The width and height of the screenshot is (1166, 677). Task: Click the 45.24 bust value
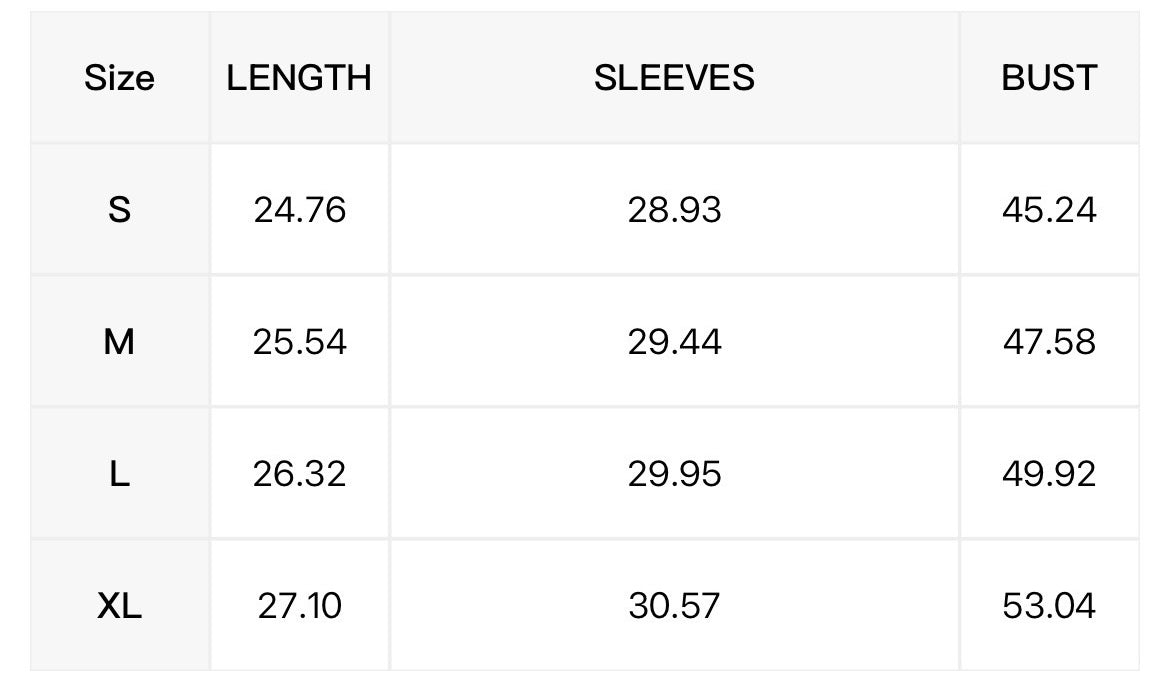(x=1049, y=210)
